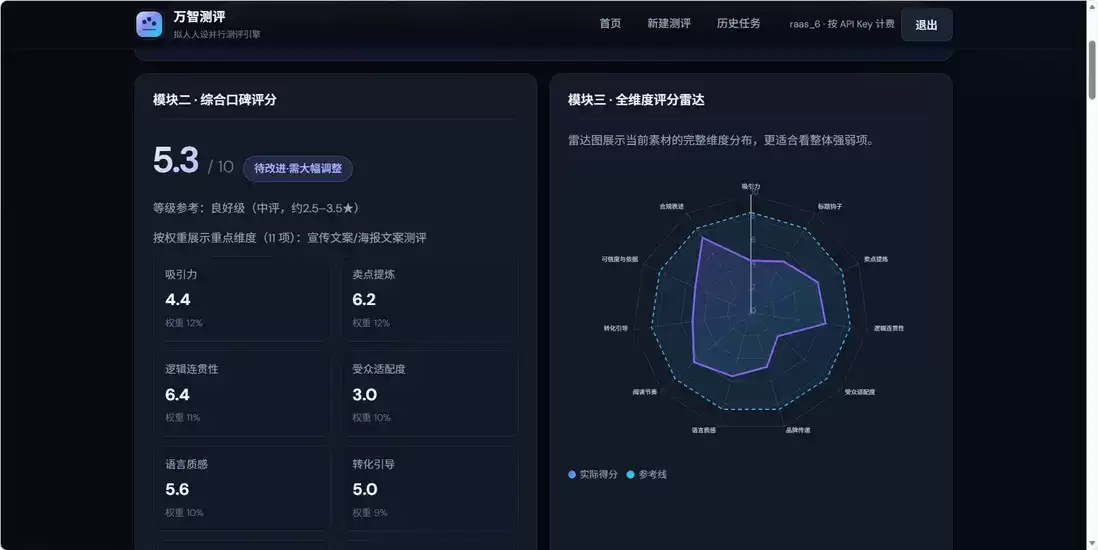Click heading 模块三 · 全维度评分雷达
The height and width of the screenshot is (550, 1098).
(636, 99)
